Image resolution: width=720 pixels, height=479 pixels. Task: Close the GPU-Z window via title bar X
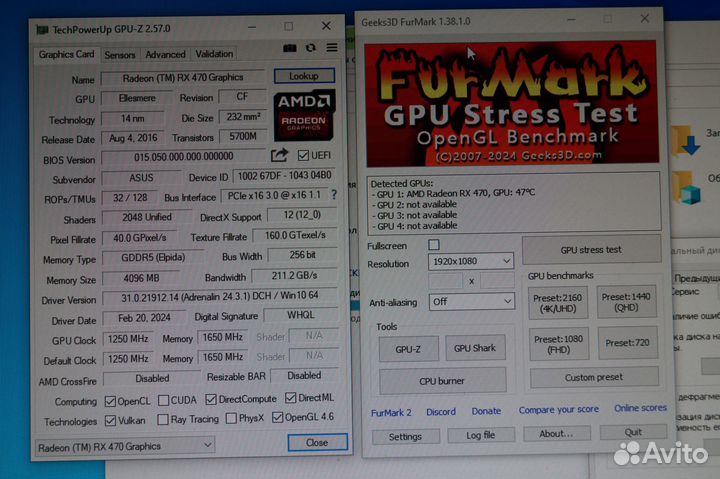326,26
